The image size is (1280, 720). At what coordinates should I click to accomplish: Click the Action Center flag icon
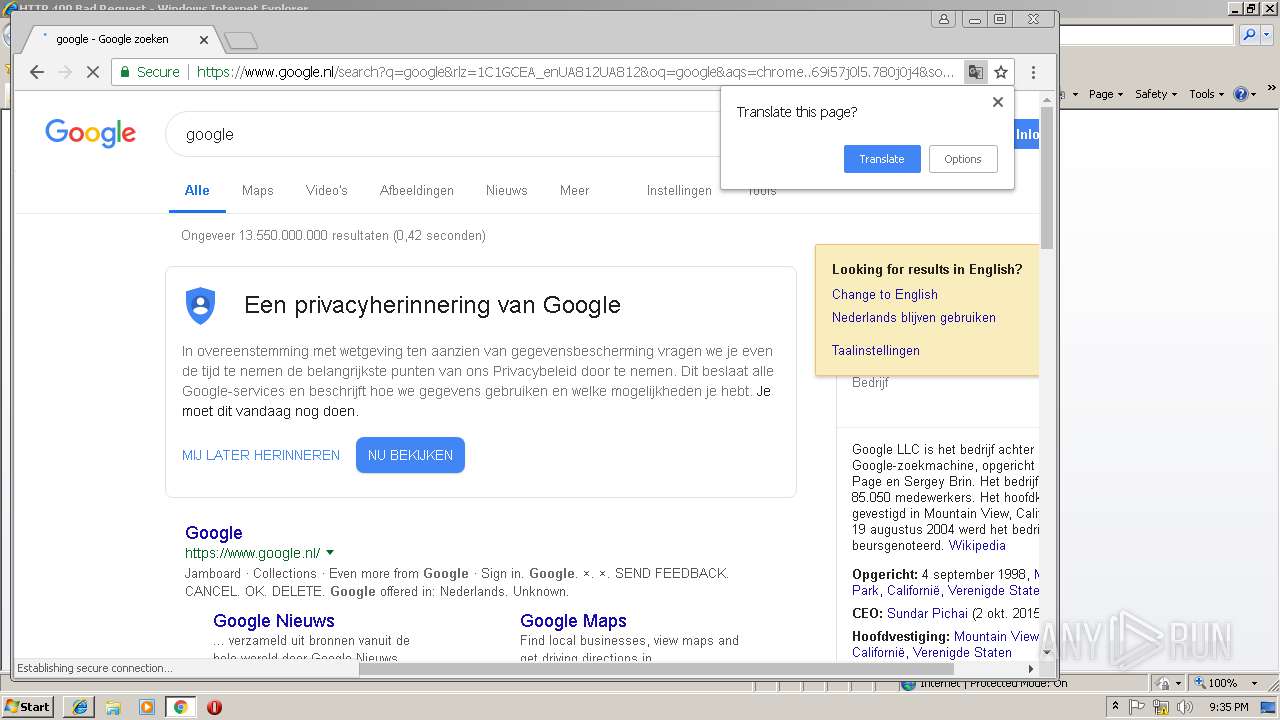[1137, 707]
